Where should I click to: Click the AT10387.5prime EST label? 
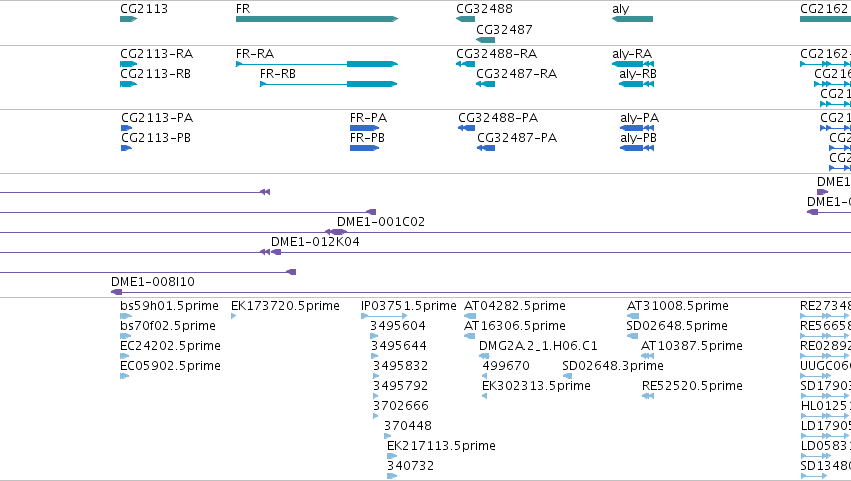click(x=692, y=346)
